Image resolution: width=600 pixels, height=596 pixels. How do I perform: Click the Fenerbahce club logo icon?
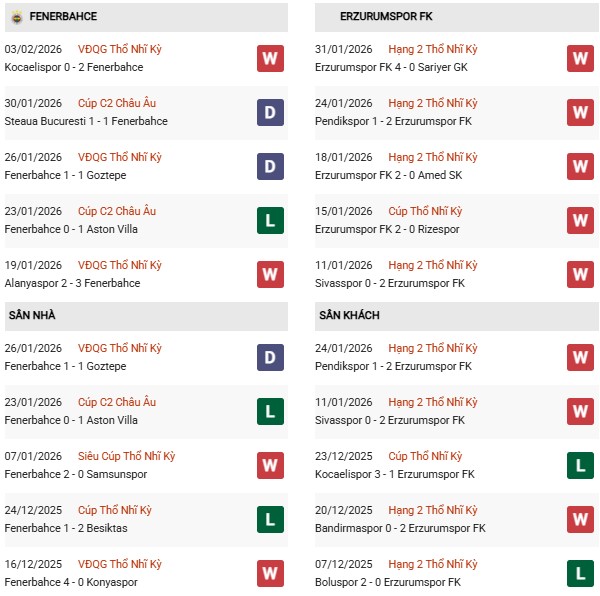pos(16,16)
